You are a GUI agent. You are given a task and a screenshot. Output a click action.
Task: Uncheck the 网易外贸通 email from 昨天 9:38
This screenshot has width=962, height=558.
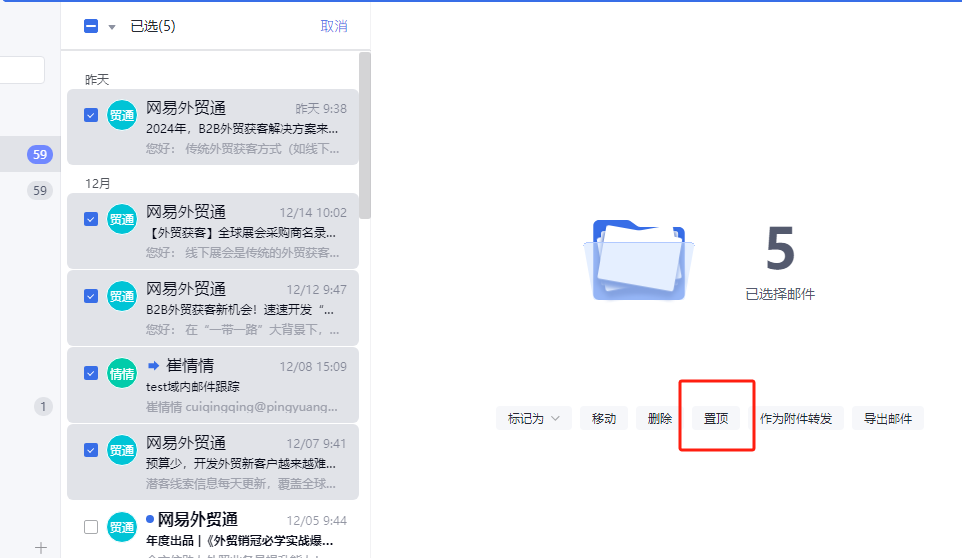click(x=91, y=115)
